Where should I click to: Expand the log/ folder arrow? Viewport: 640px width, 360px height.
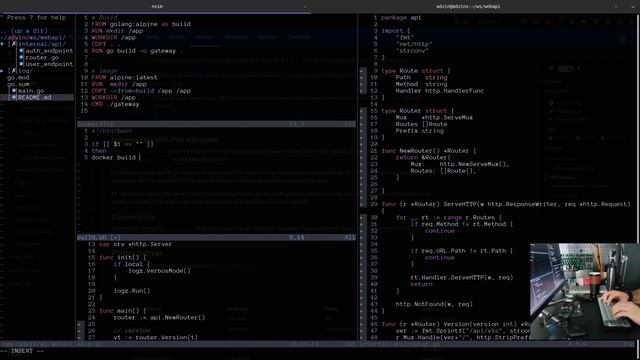pos(2,71)
